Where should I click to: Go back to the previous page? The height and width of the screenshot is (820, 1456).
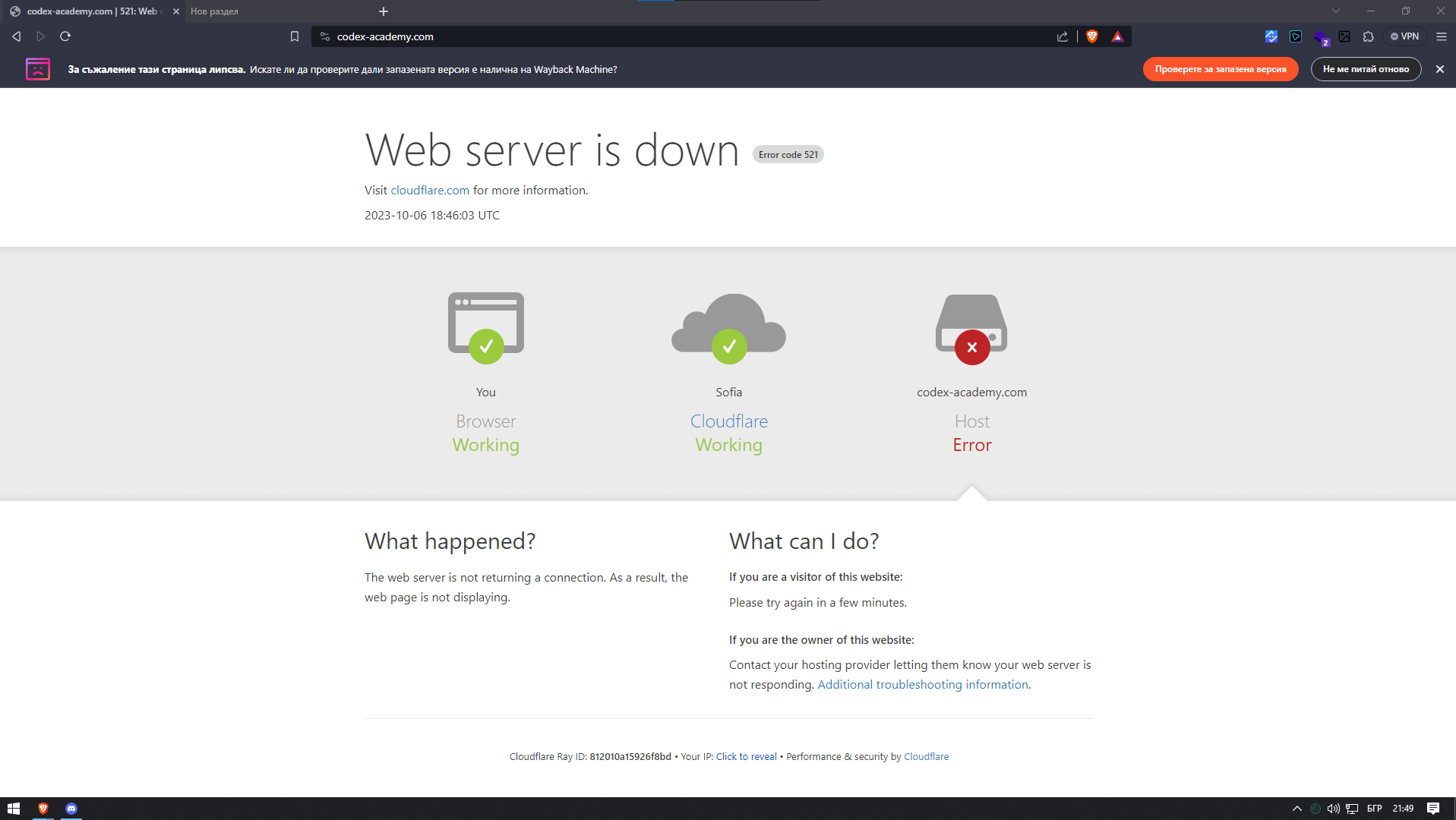17,36
